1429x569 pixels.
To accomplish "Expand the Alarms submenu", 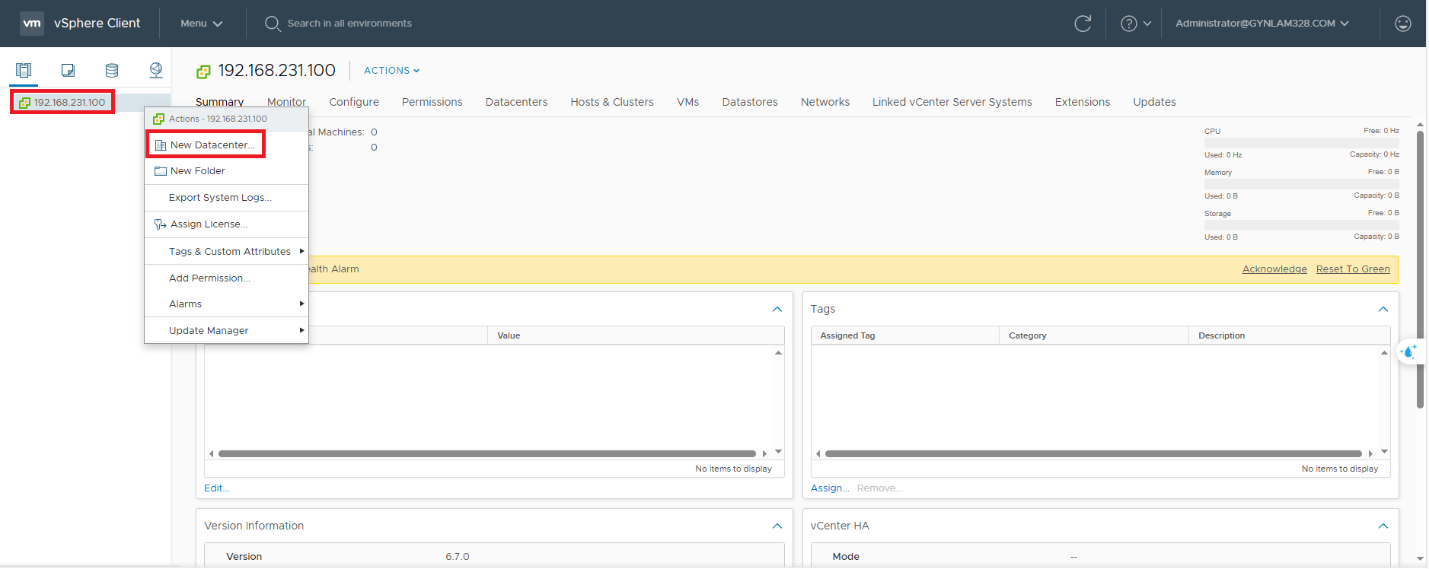I will [226, 304].
